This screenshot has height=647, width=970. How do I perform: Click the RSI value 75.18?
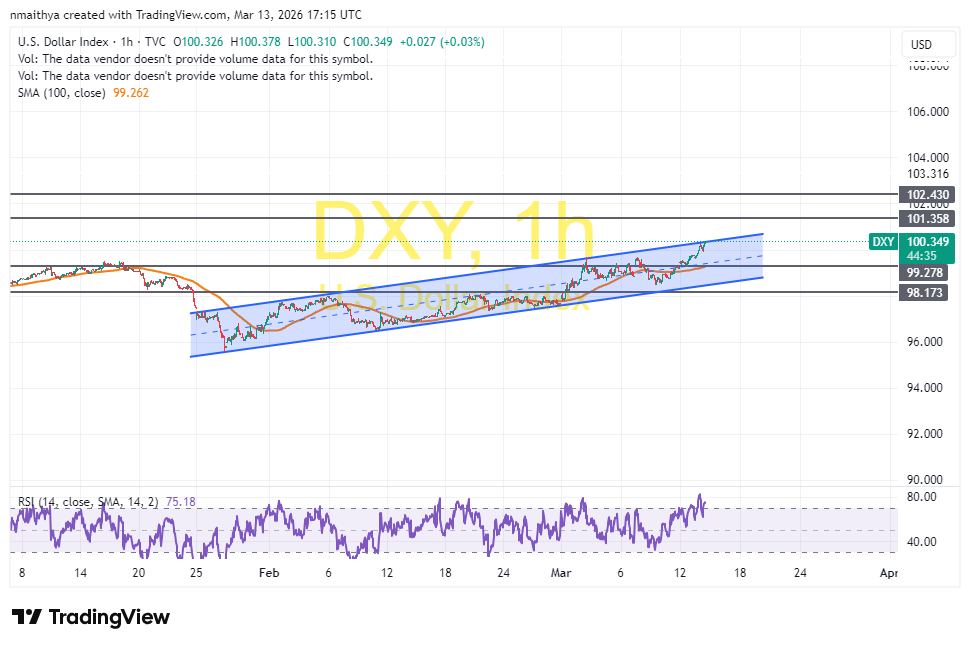[181, 502]
